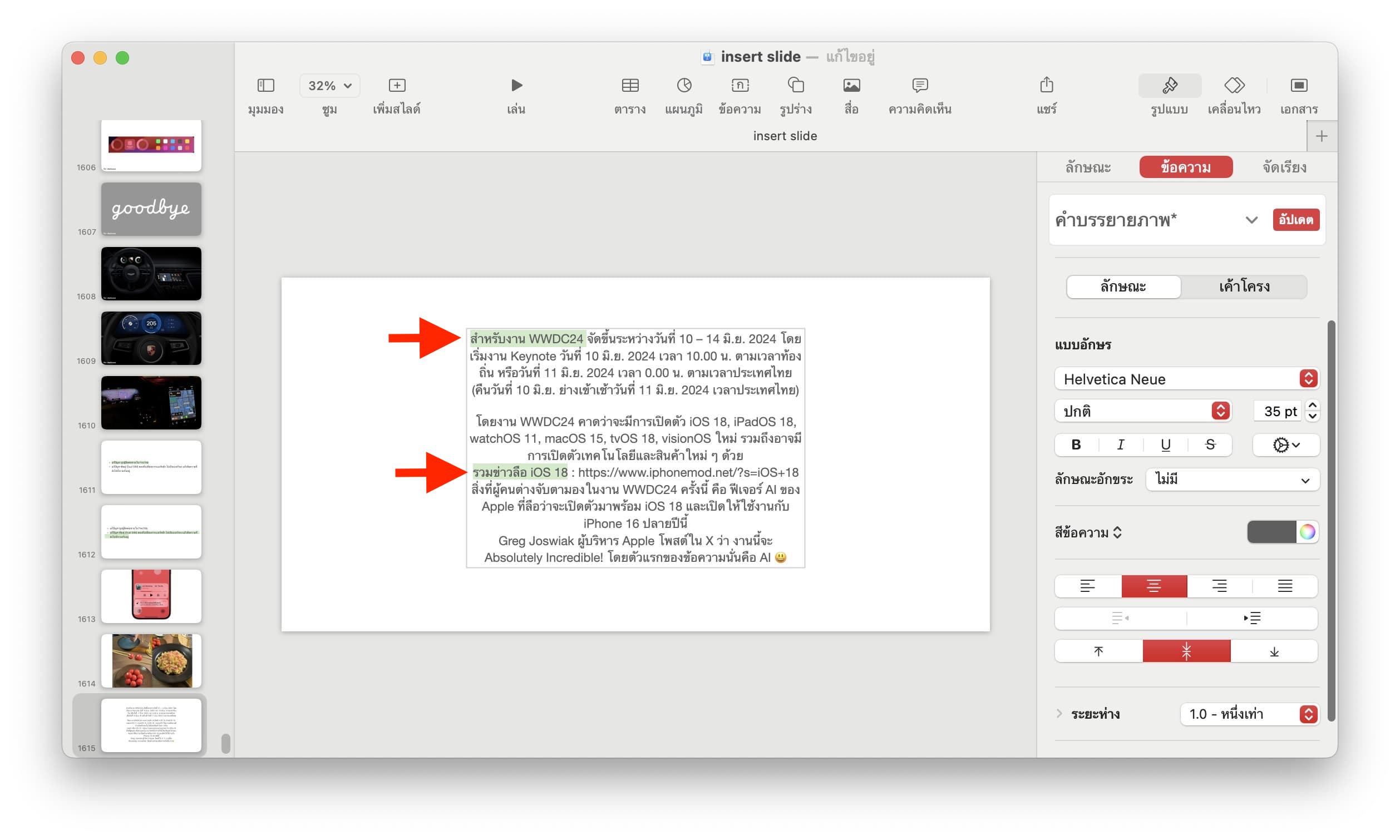Image resolution: width=1400 pixels, height=840 pixels.
Task: Open the Shape insertion menu
Action: [x=795, y=86]
